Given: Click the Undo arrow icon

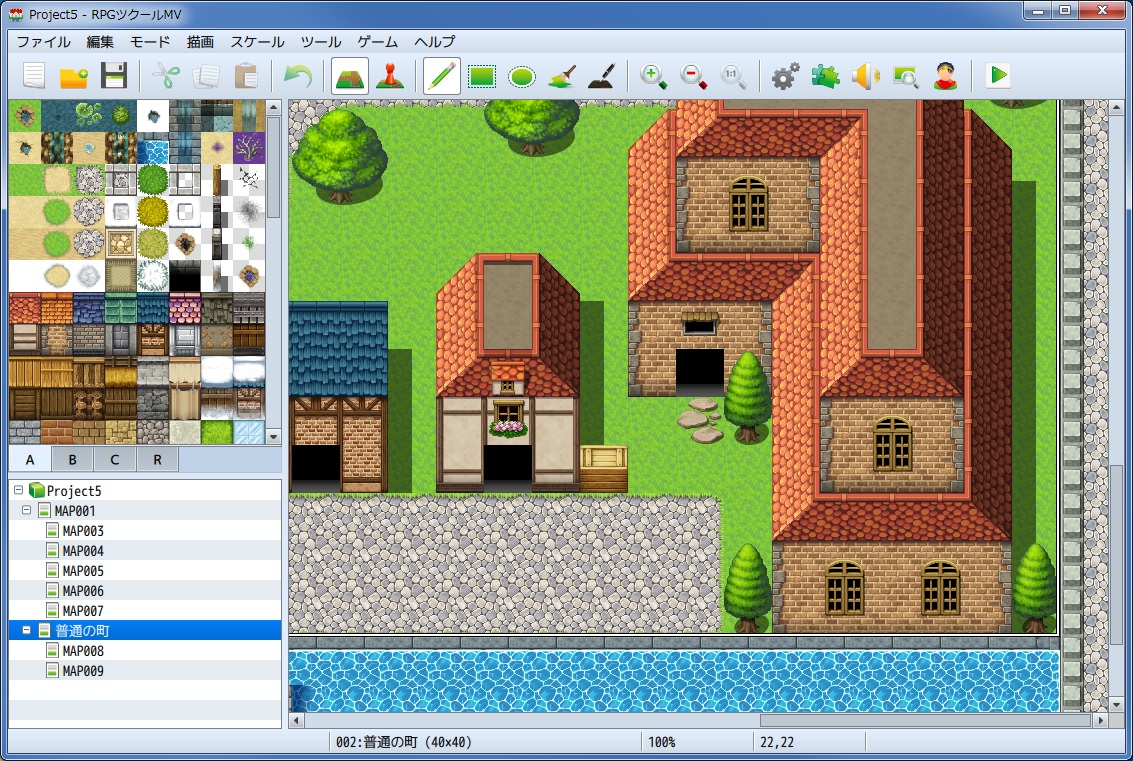Looking at the screenshot, I should pos(298,75).
